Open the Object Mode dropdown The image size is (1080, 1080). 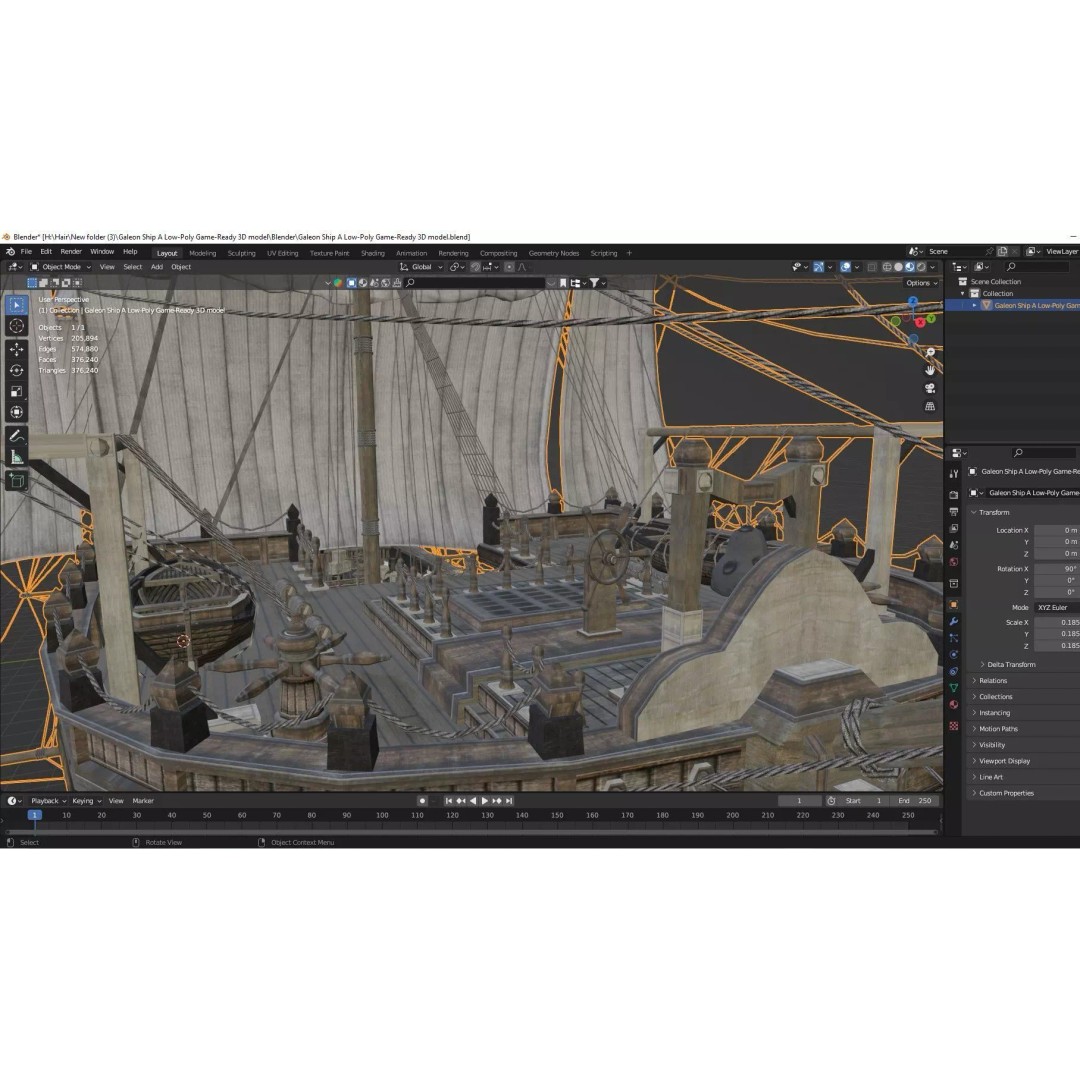click(x=61, y=267)
